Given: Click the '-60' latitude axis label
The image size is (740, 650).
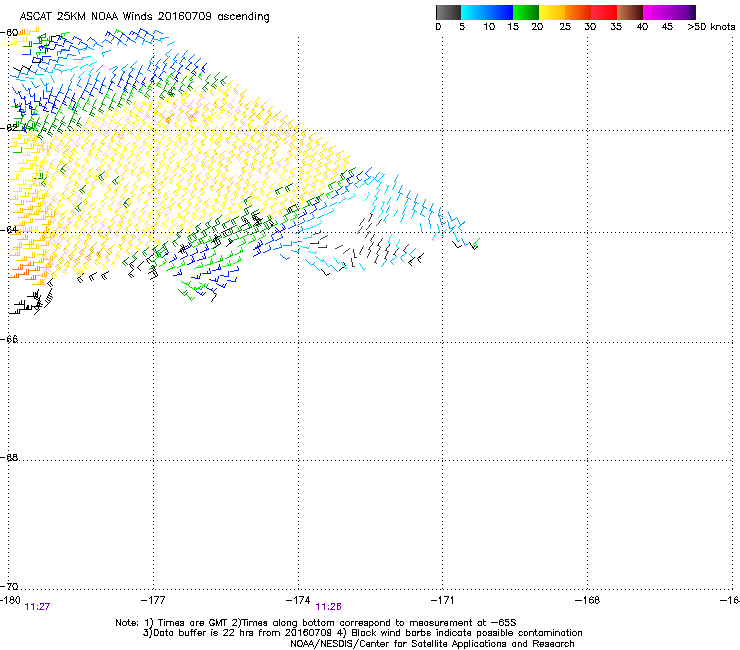Looking at the screenshot, I should pyautogui.click(x=9, y=33).
